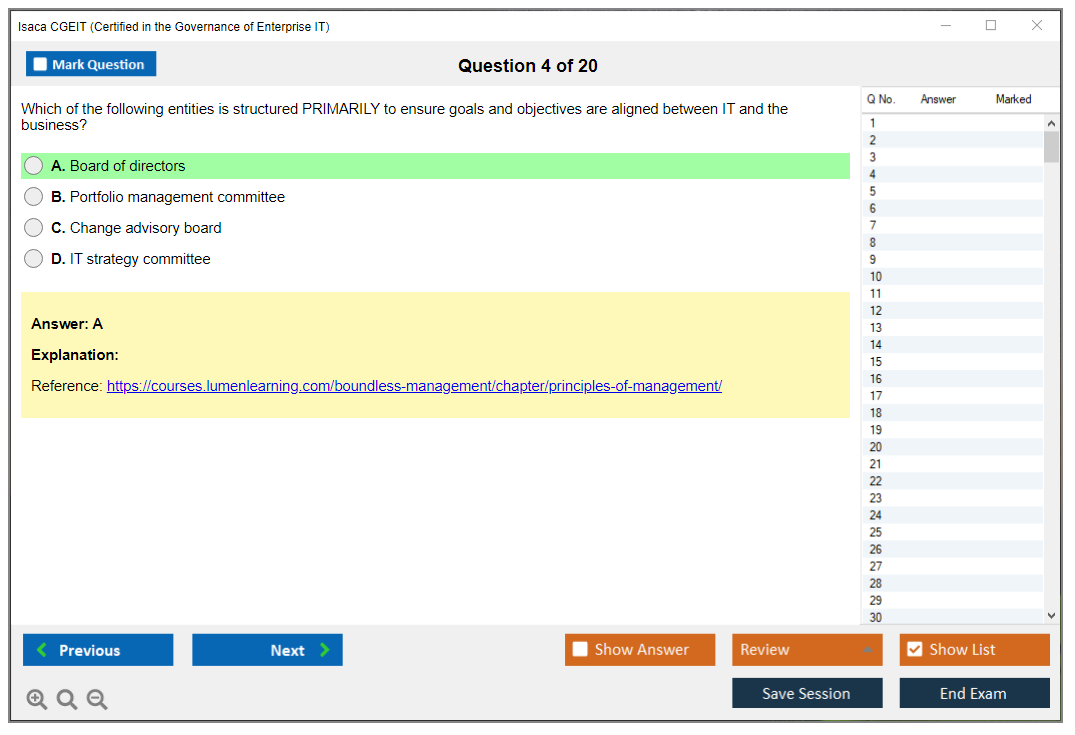Click the zoom out magnifier icon
The width and height of the screenshot is (1075, 735).
(x=97, y=700)
